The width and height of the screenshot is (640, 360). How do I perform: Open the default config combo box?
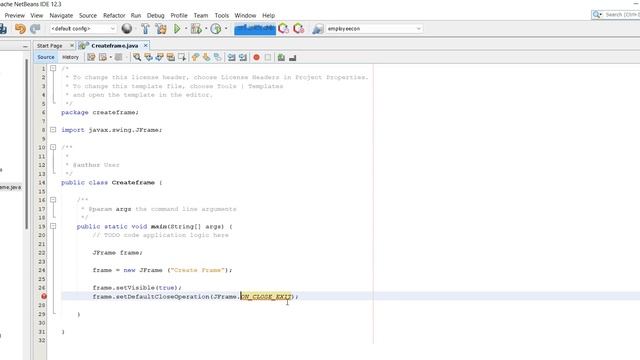point(83,29)
